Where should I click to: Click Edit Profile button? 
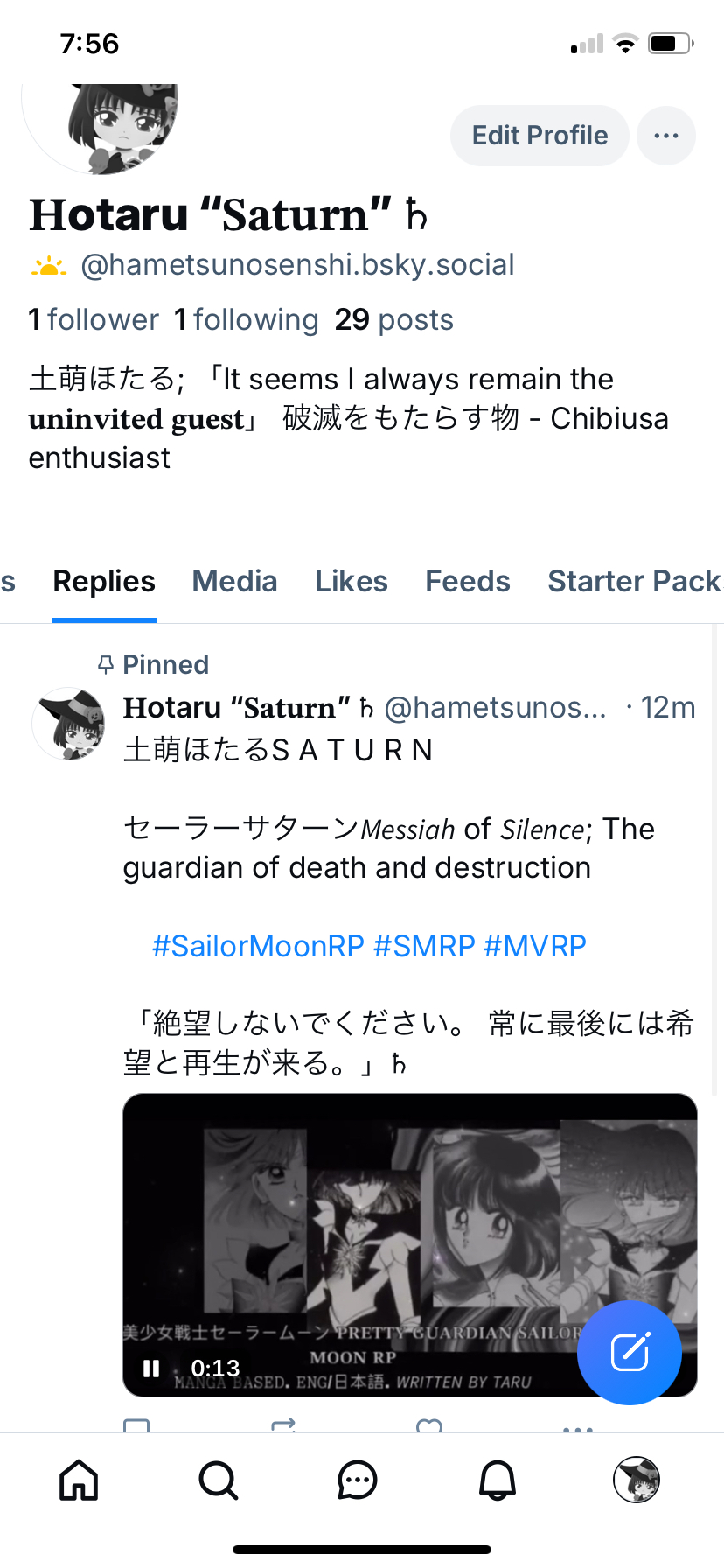(540, 136)
